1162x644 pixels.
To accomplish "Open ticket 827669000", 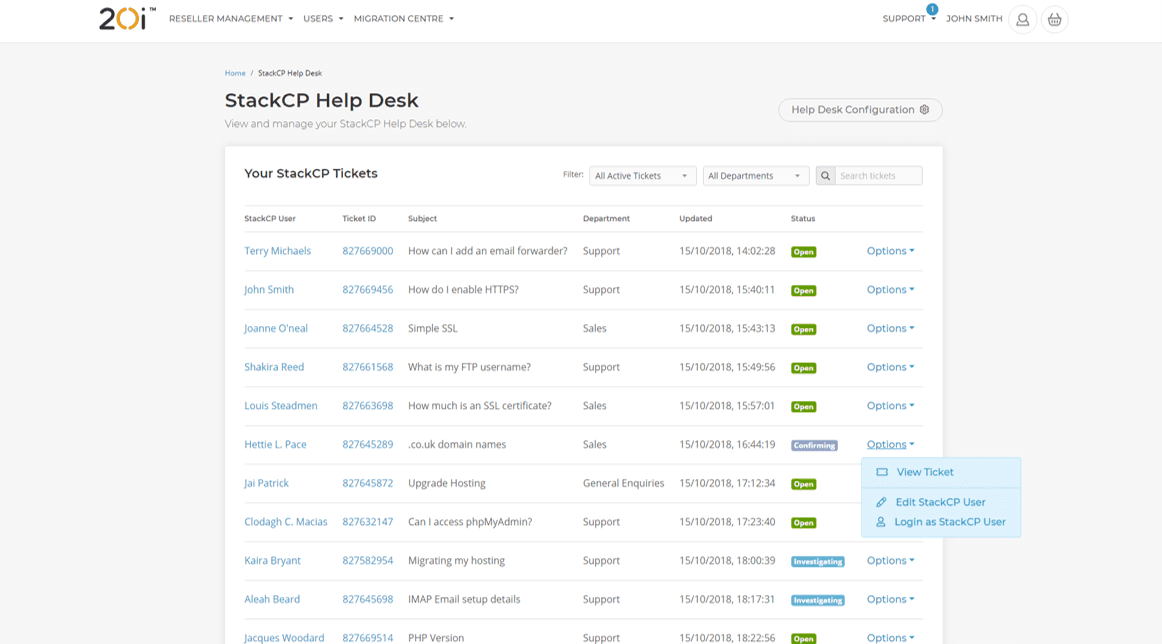I will tap(368, 251).
